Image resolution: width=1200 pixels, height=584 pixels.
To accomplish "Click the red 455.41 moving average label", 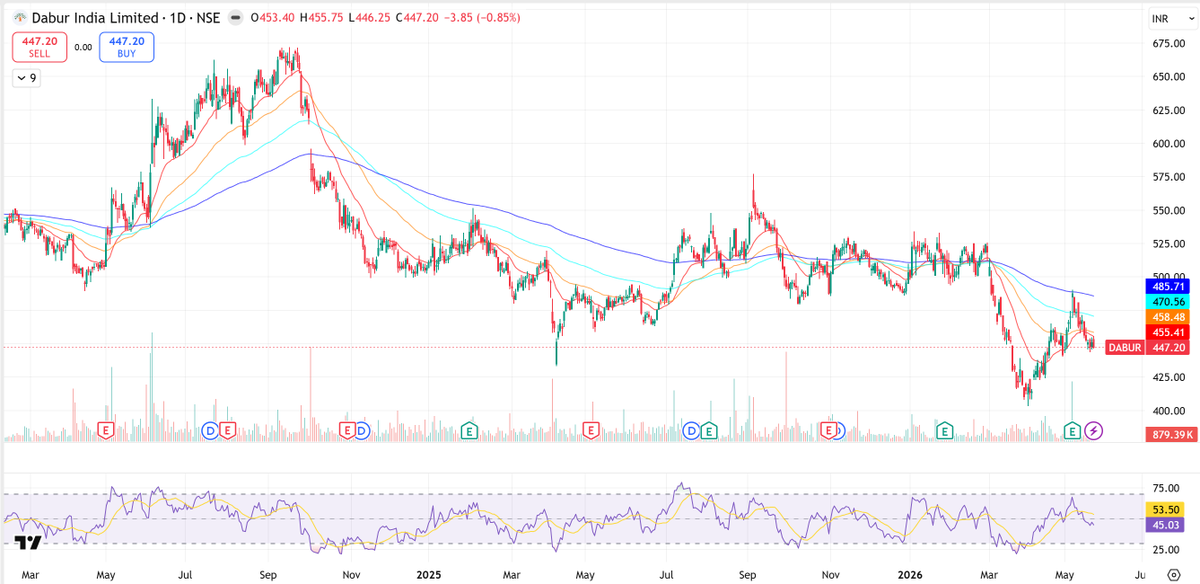I will click(1167, 332).
